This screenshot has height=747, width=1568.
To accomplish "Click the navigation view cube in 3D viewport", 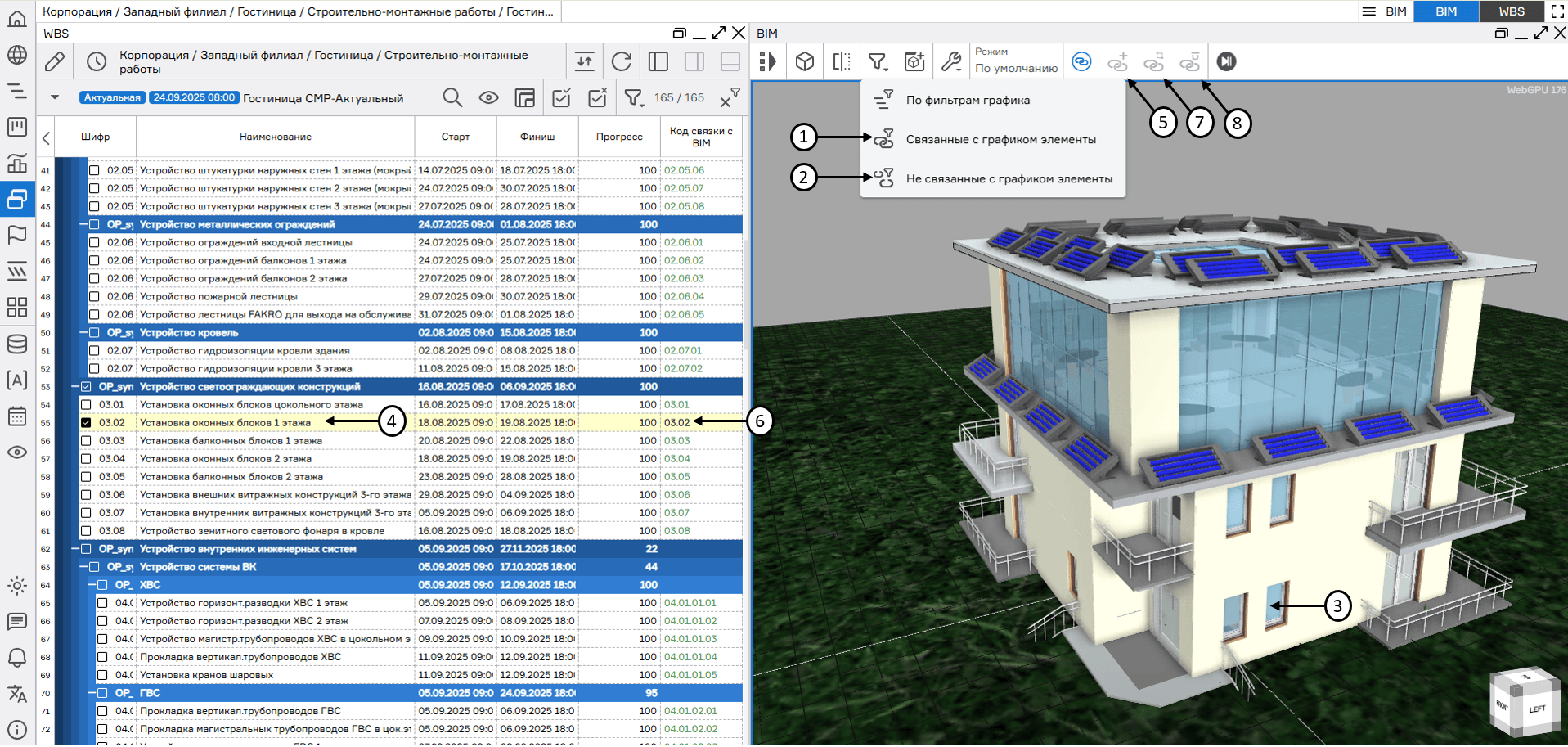I will [x=1525, y=700].
